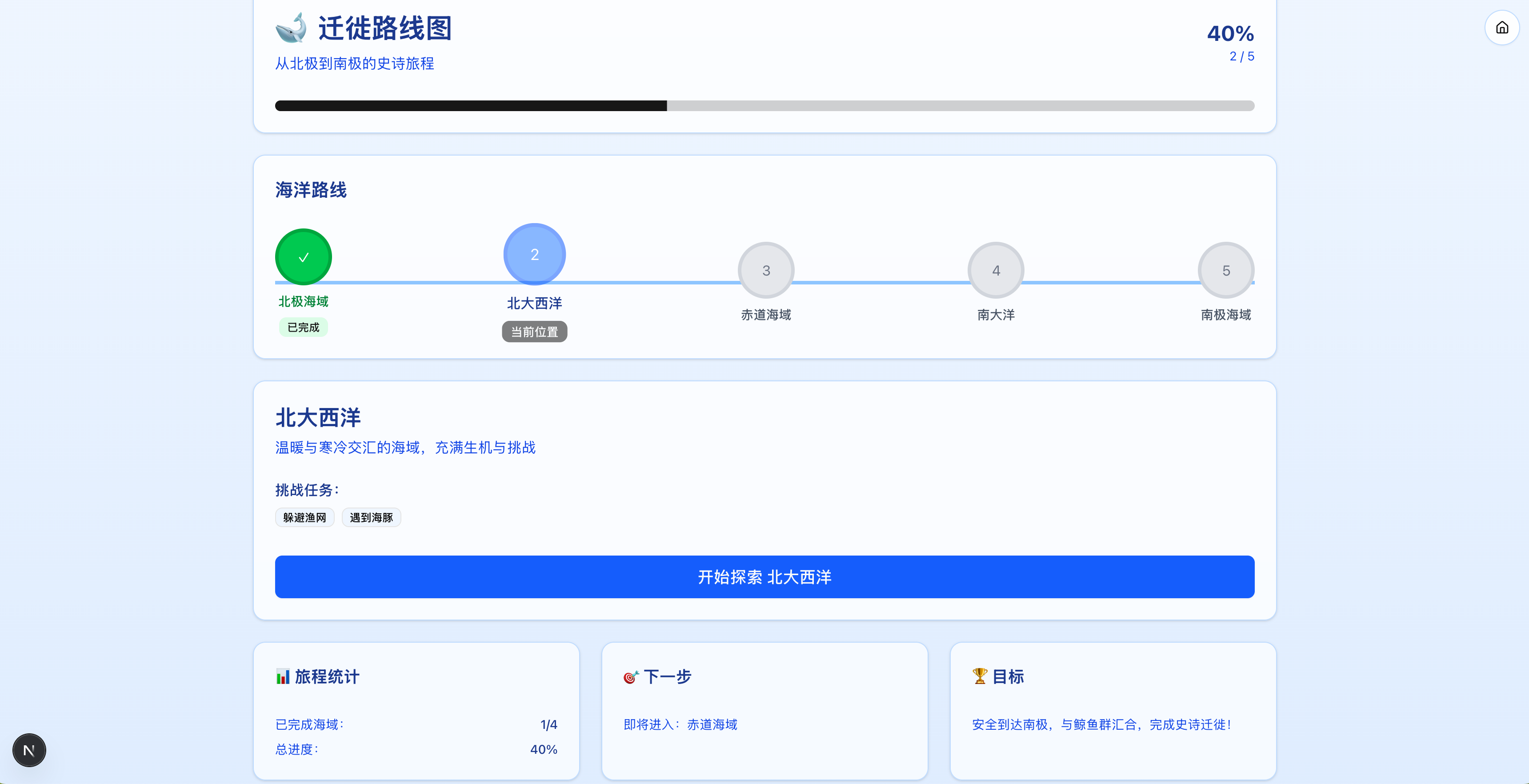Select the blue step 2 circle node
This screenshot has width=1529, height=784.
534,255
